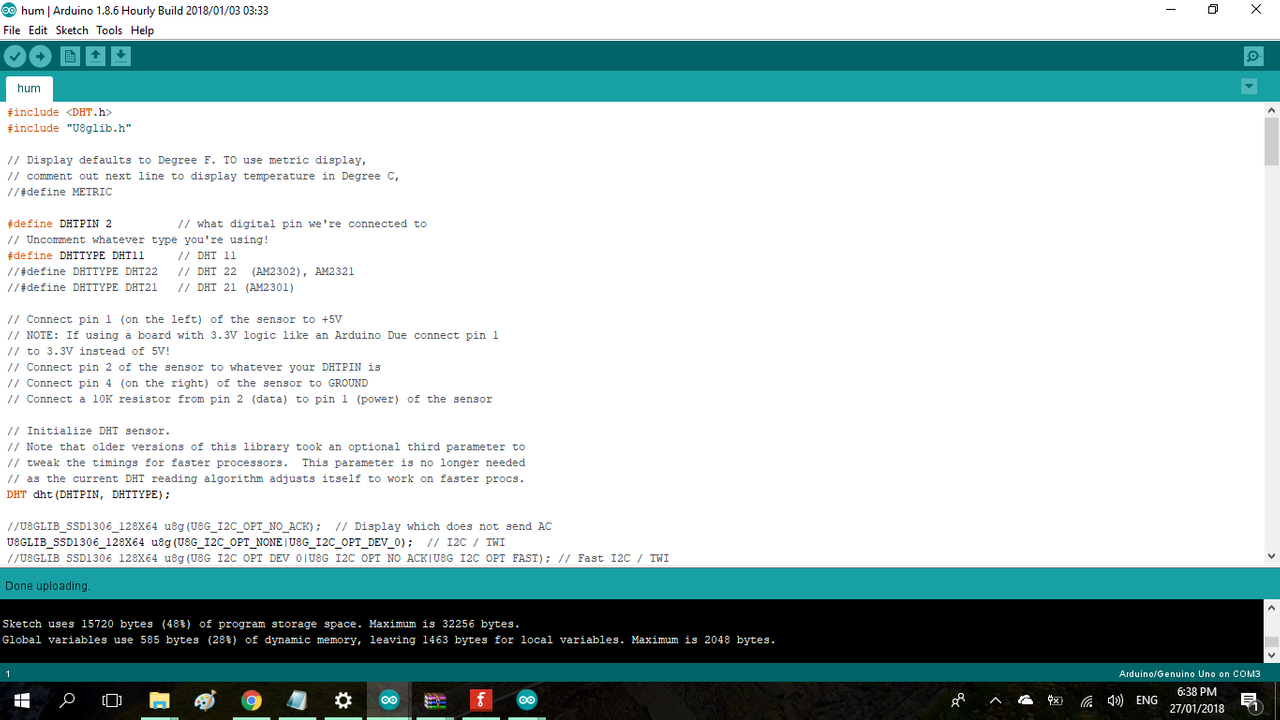Open the notepad taskbar icon
The image size is (1280, 720).
pyautogui.click(x=297, y=700)
